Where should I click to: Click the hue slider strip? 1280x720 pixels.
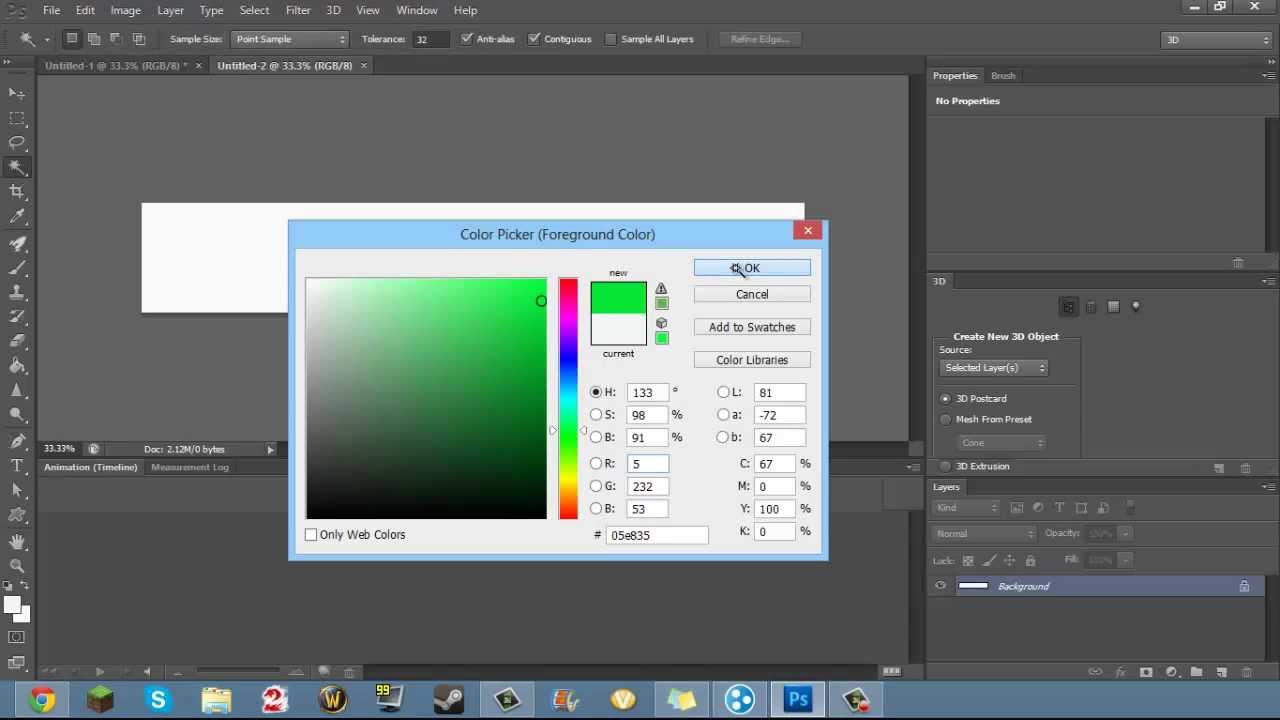pos(568,399)
